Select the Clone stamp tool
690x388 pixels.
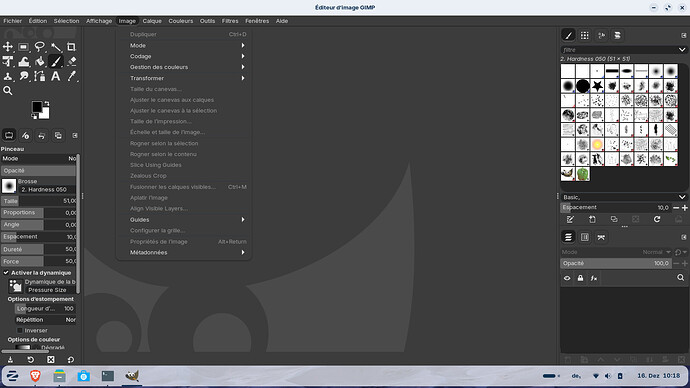(x=8, y=76)
